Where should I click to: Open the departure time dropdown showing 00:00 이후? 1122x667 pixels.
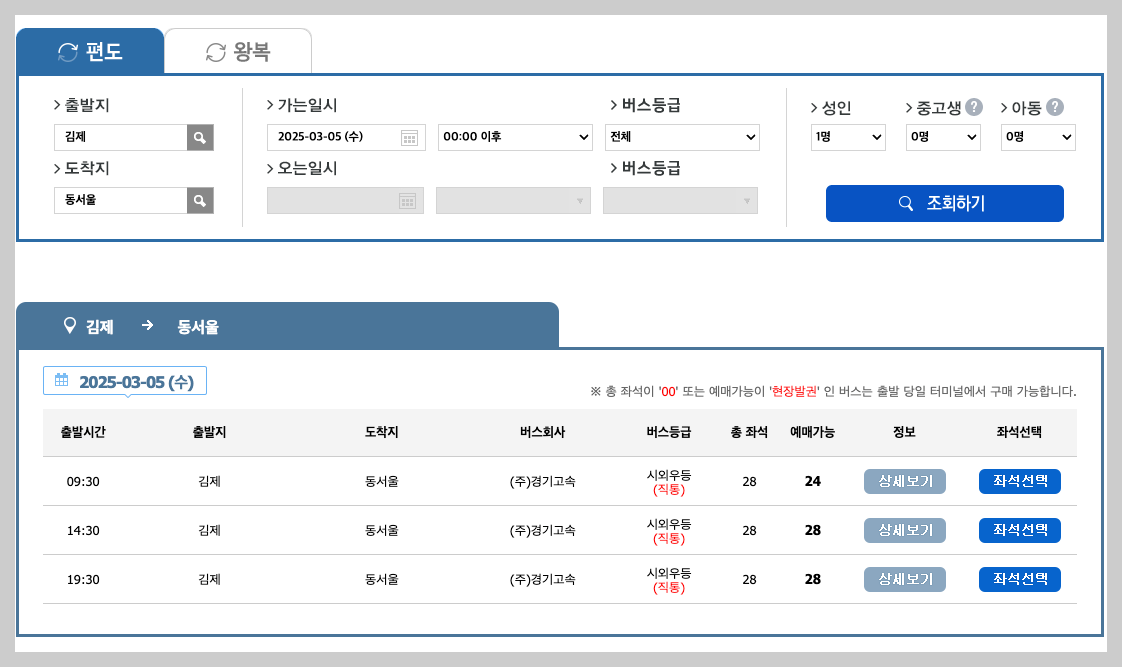pos(514,136)
